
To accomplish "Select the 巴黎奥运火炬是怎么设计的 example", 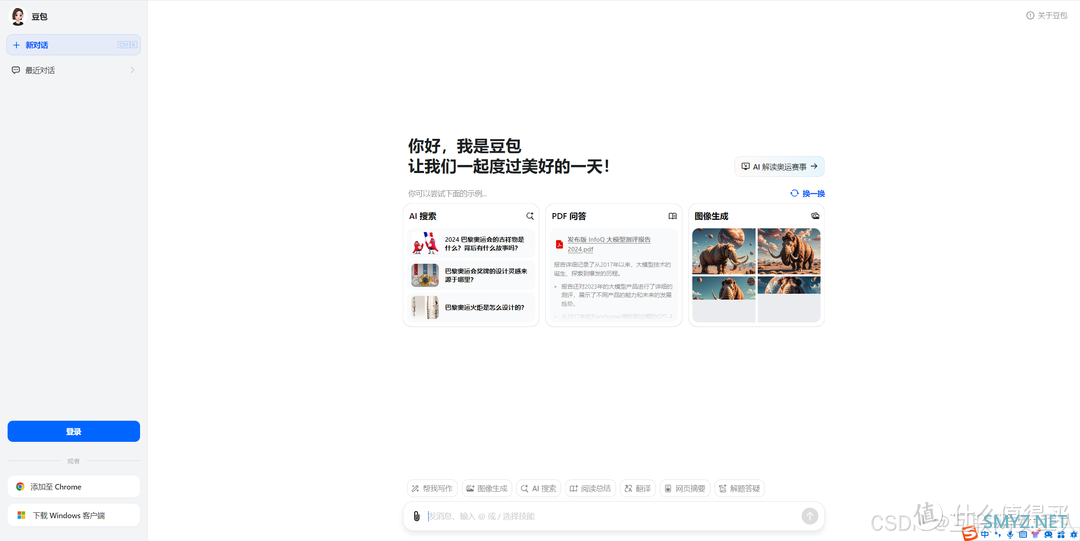I will 471,307.
